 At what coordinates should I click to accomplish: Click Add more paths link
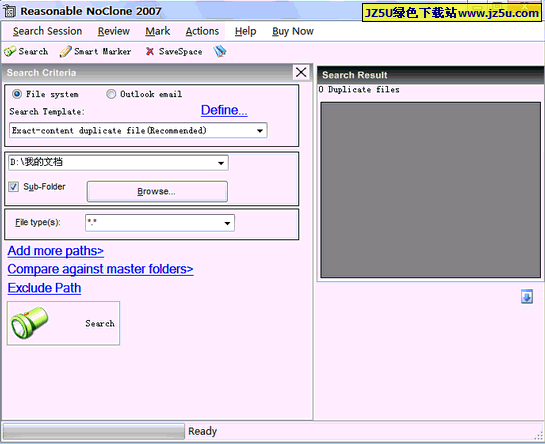[56, 251]
